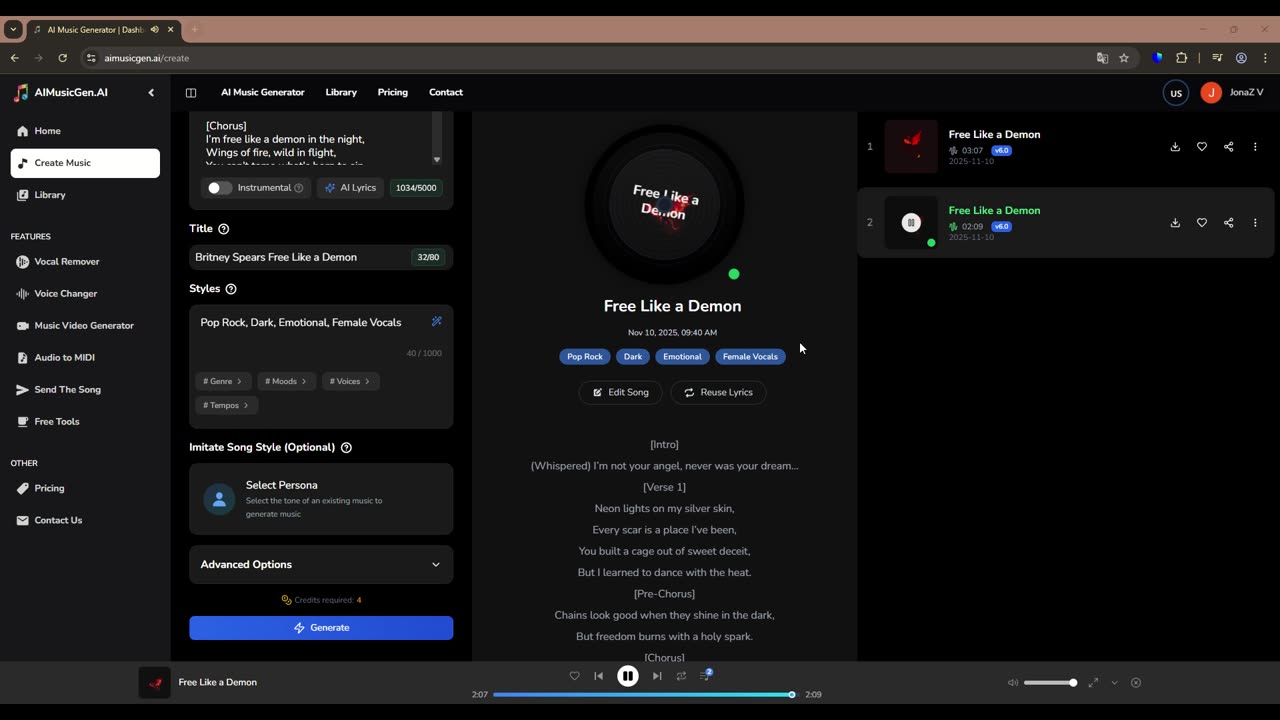1280x720 pixels.
Task: Download the 02:09 Free Like a Demon track
Action: [1175, 223]
